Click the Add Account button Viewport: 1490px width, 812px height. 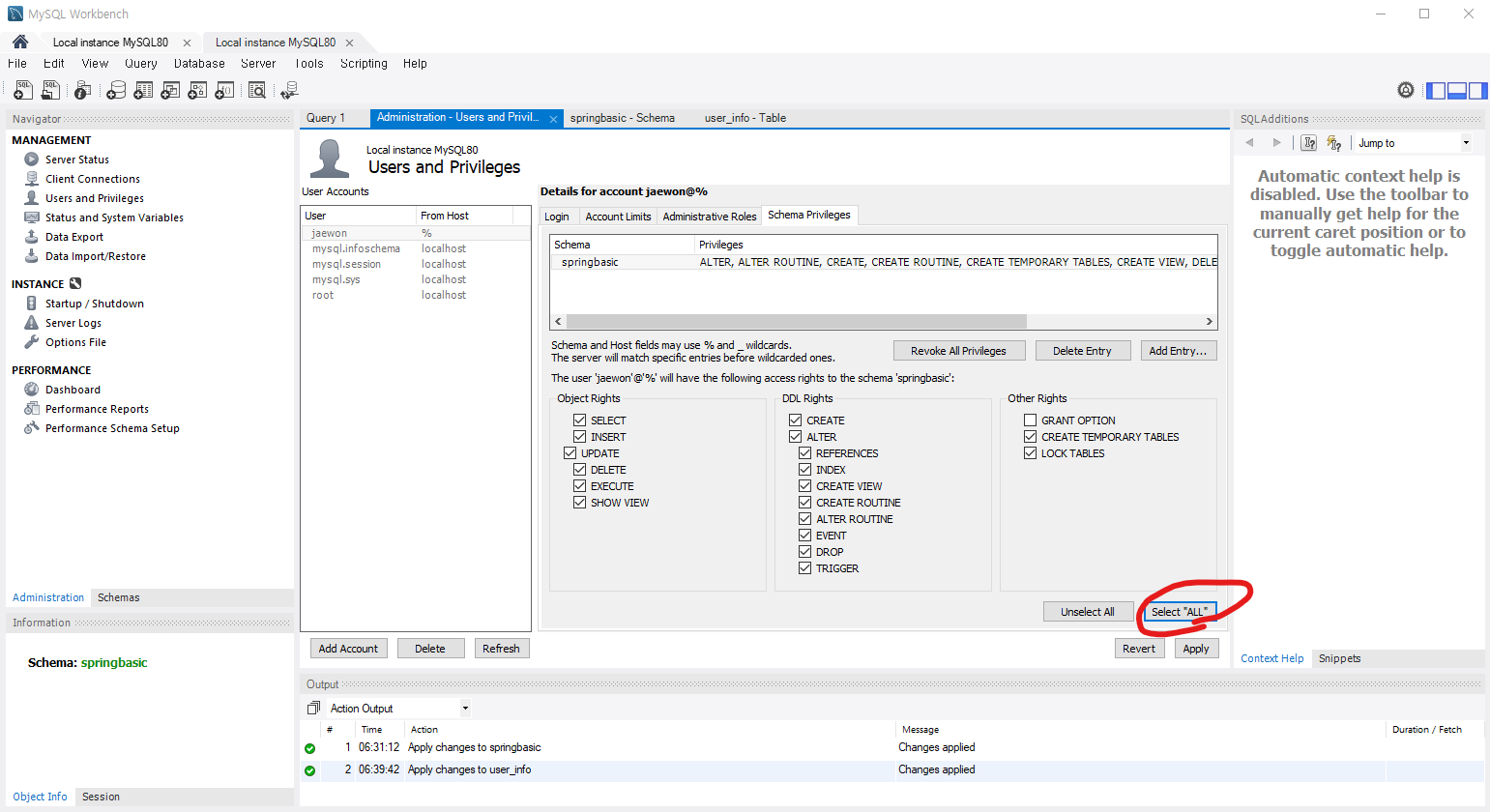(x=348, y=649)
